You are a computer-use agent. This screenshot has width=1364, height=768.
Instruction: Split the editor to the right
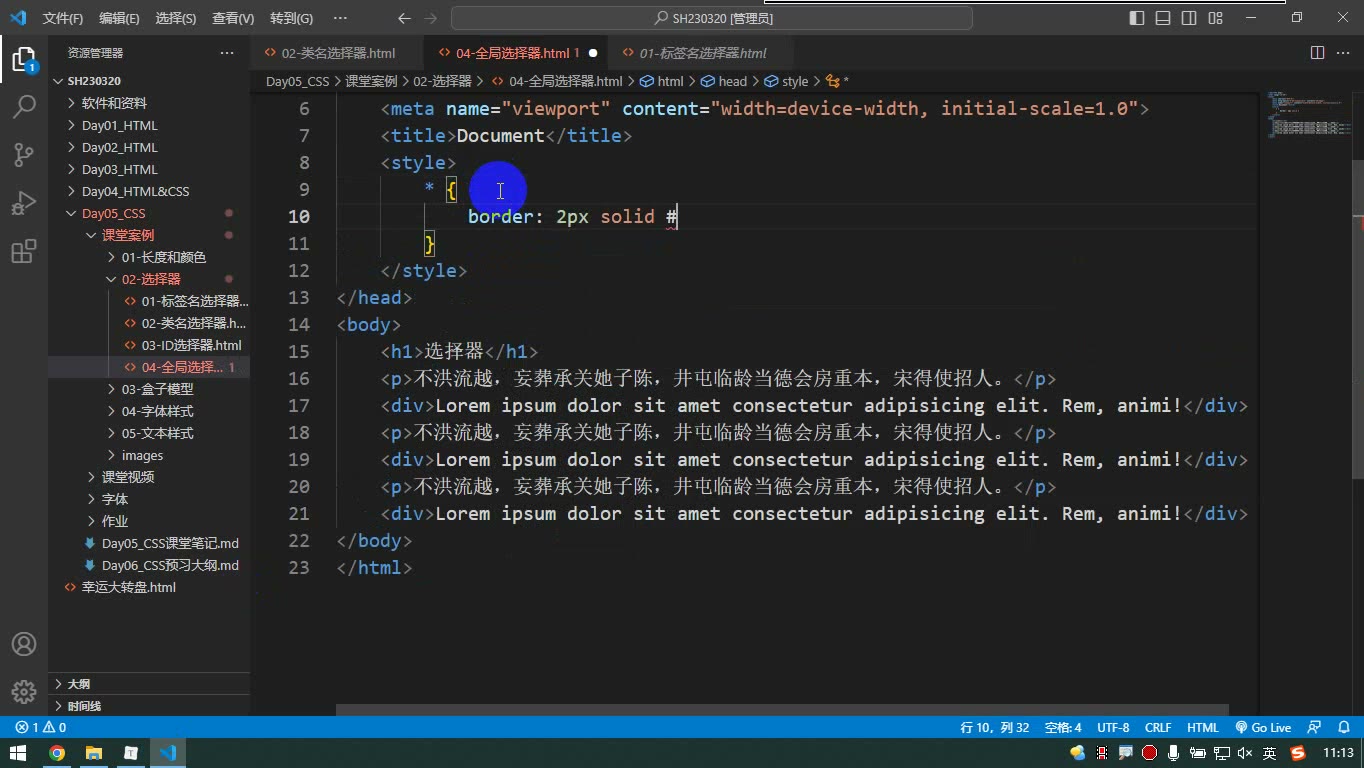point(1317,53)
